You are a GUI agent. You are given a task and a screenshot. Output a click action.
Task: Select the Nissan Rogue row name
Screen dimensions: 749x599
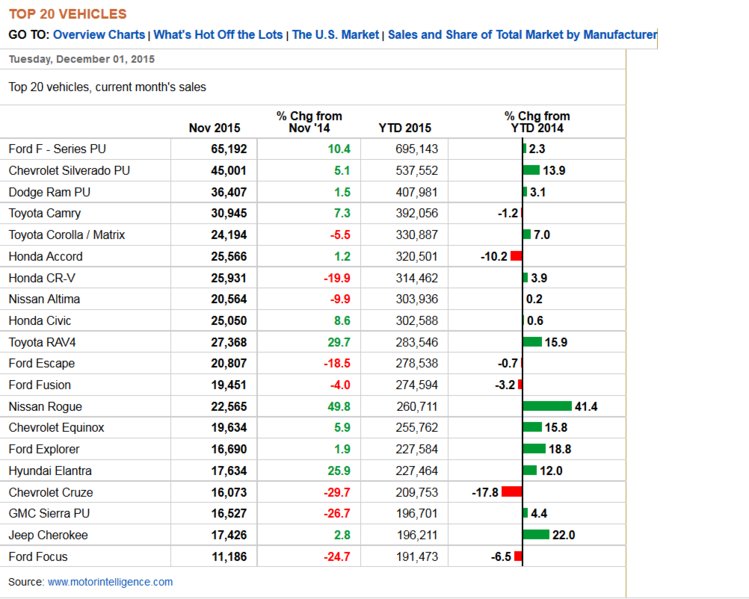point(45,406)
